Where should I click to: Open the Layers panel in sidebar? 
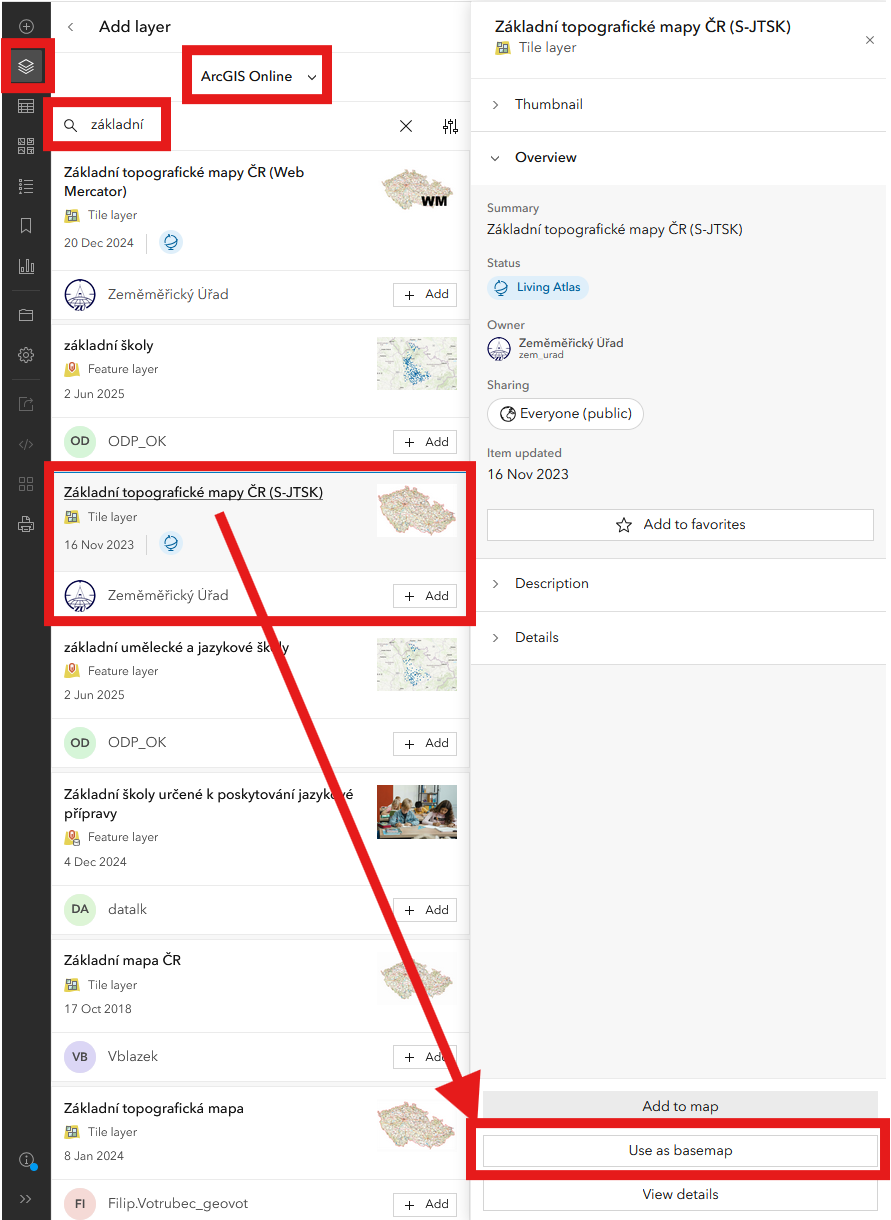(x=26, y=68)
